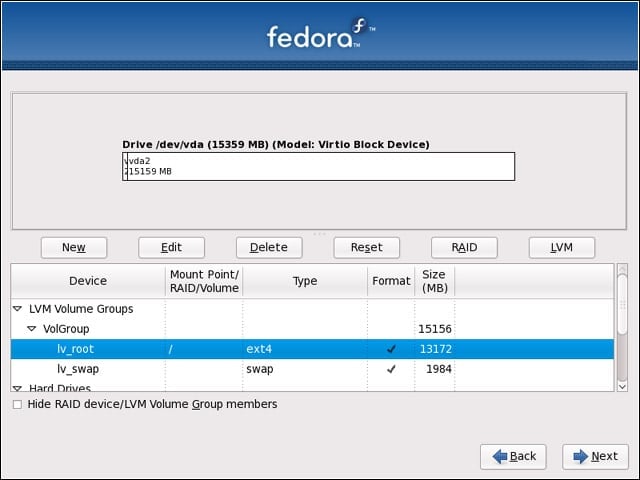Click the Fedora logo in the header
Viewport: 640px width, 480px height.
[x=321, y=33]
